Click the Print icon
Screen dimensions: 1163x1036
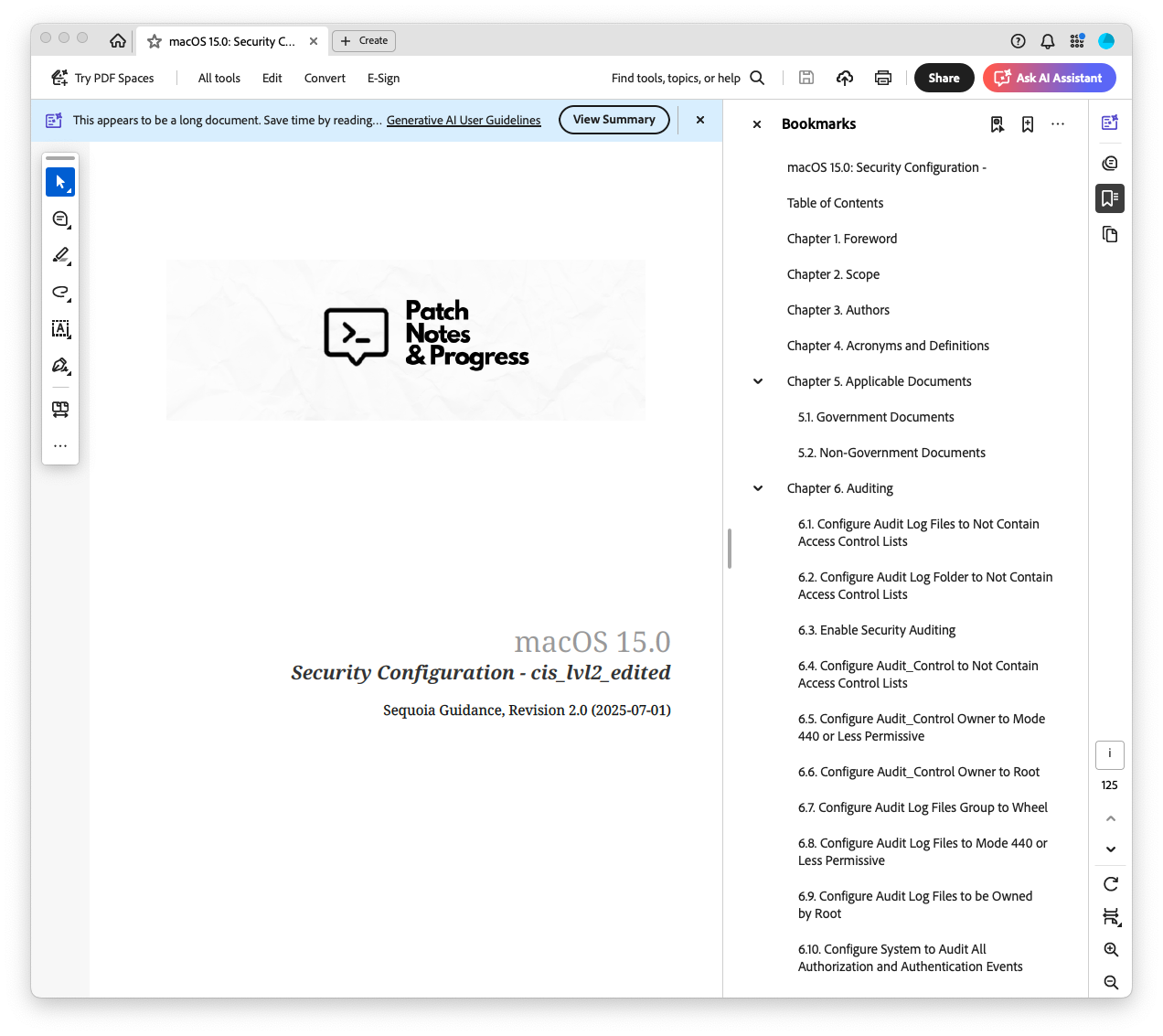[x=883, y=78]
